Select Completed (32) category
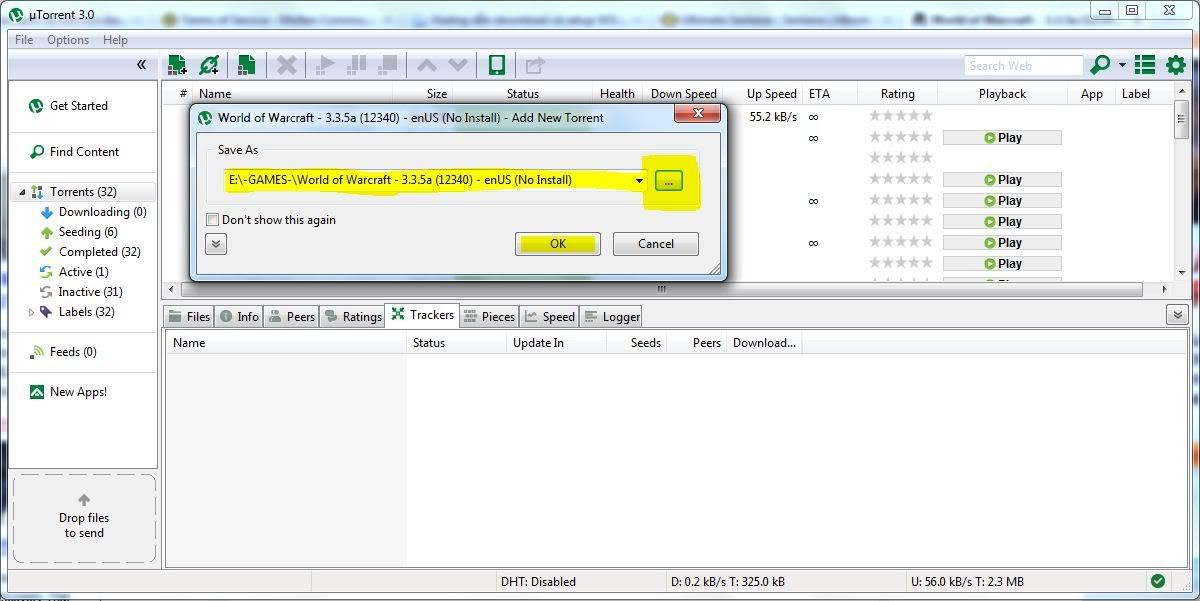Screen dimensions: 1200x601 tap(89, 252)
